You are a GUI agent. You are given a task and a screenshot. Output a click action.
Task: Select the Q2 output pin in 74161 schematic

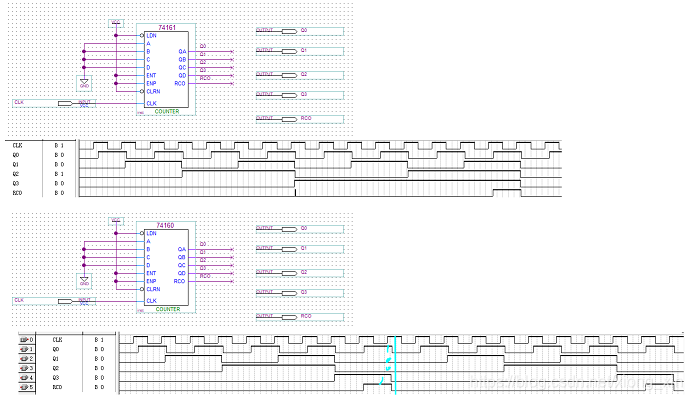tap(289, 75)
